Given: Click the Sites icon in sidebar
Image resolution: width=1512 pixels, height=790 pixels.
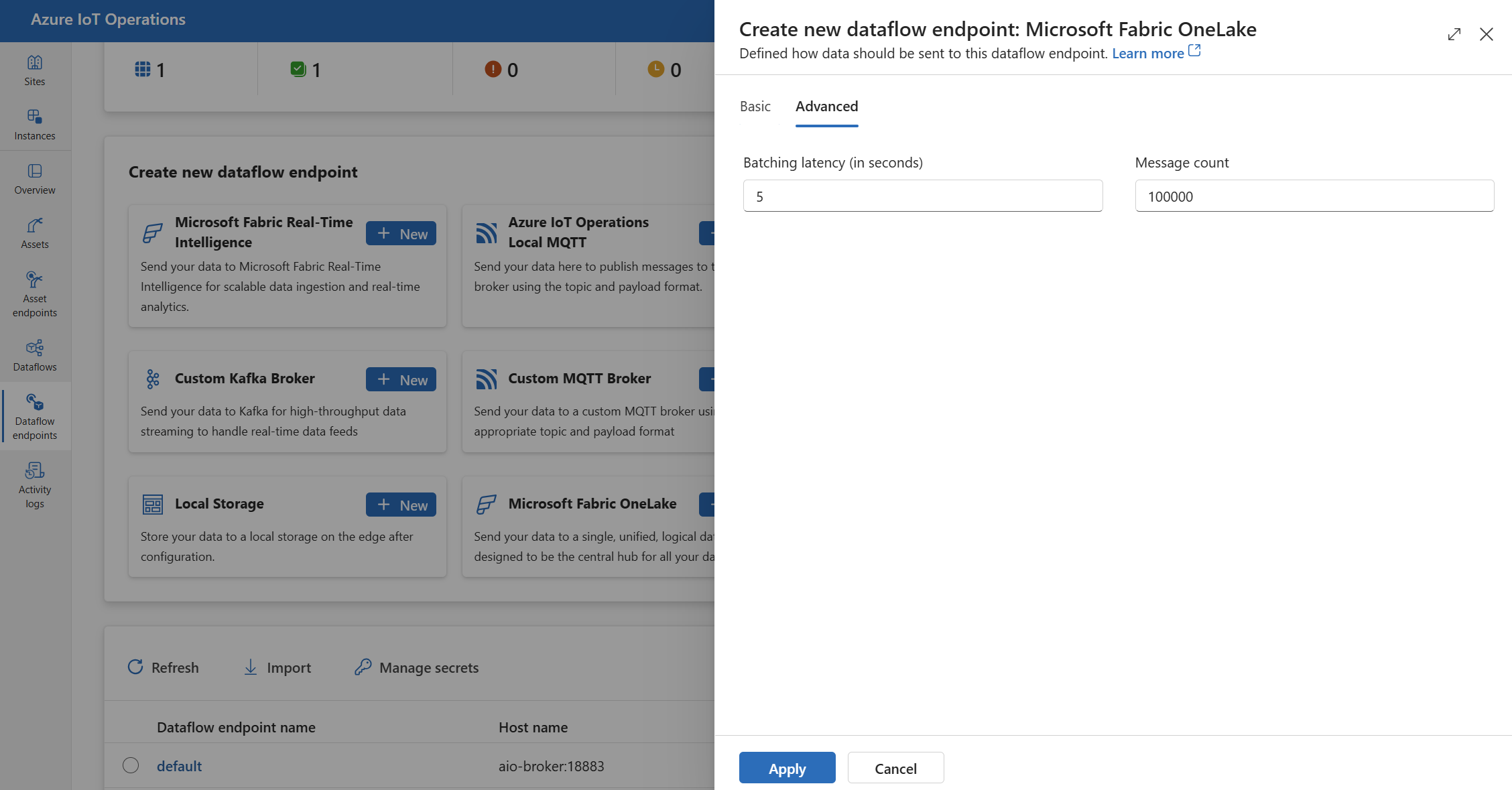Looking at the screenshot, I should point(35,61).
